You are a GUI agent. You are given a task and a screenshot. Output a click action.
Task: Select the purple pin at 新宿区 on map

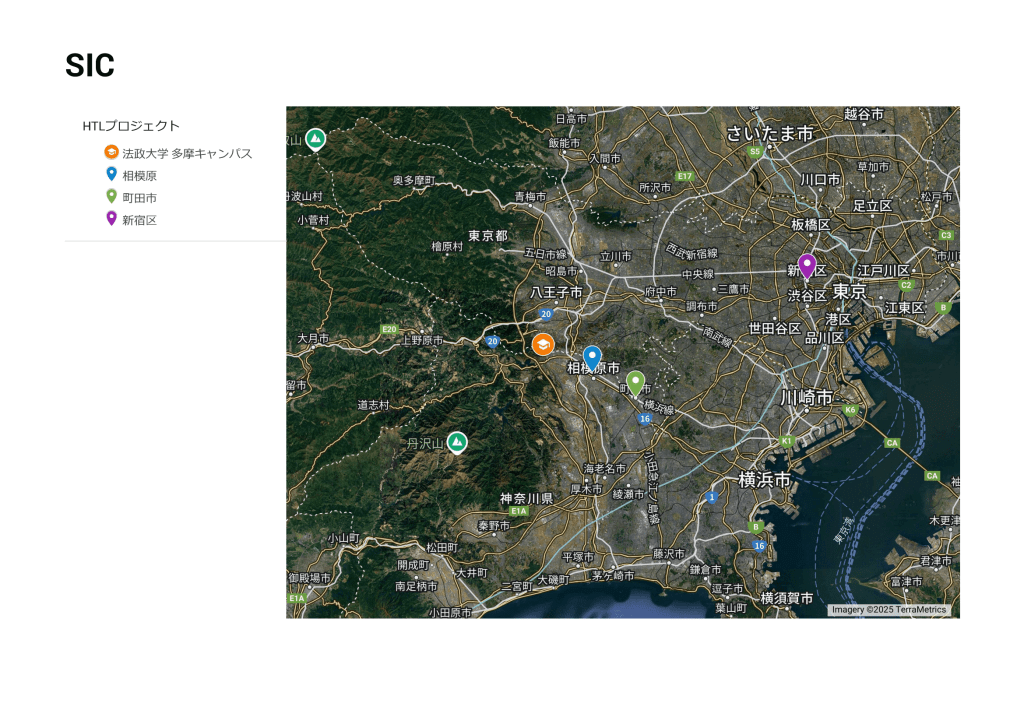tap(807, 265)
